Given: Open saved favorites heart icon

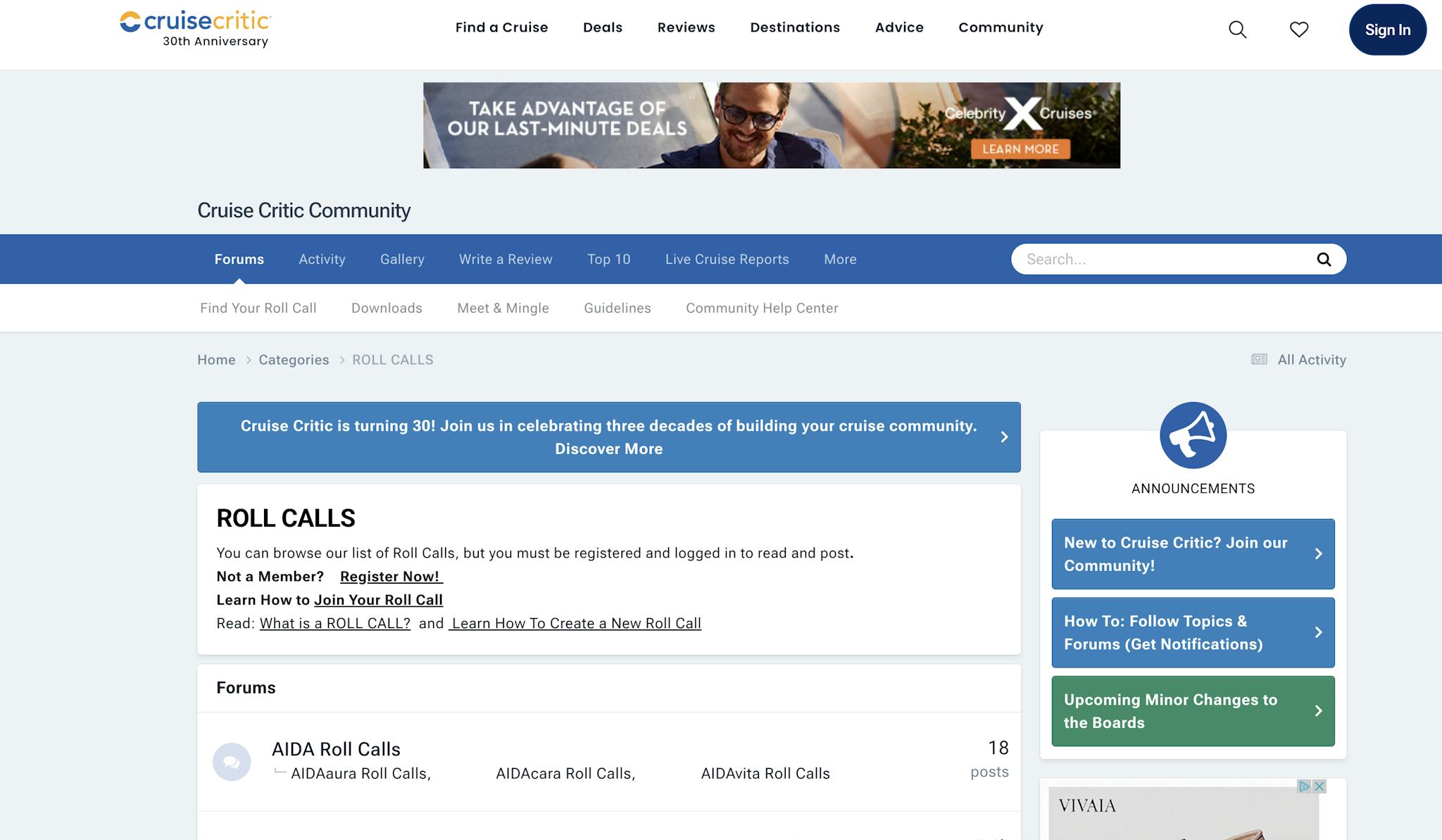Looking at the screenshot, I should 1298,30.
